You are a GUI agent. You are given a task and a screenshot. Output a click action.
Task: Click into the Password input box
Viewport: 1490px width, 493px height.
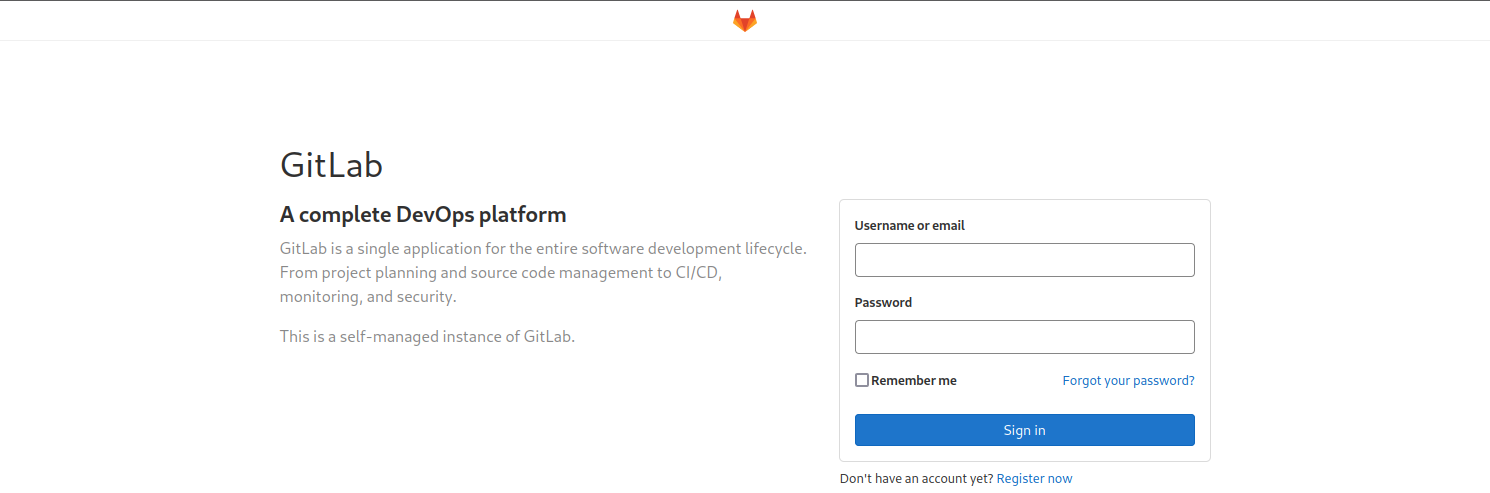click(1024, 337)
